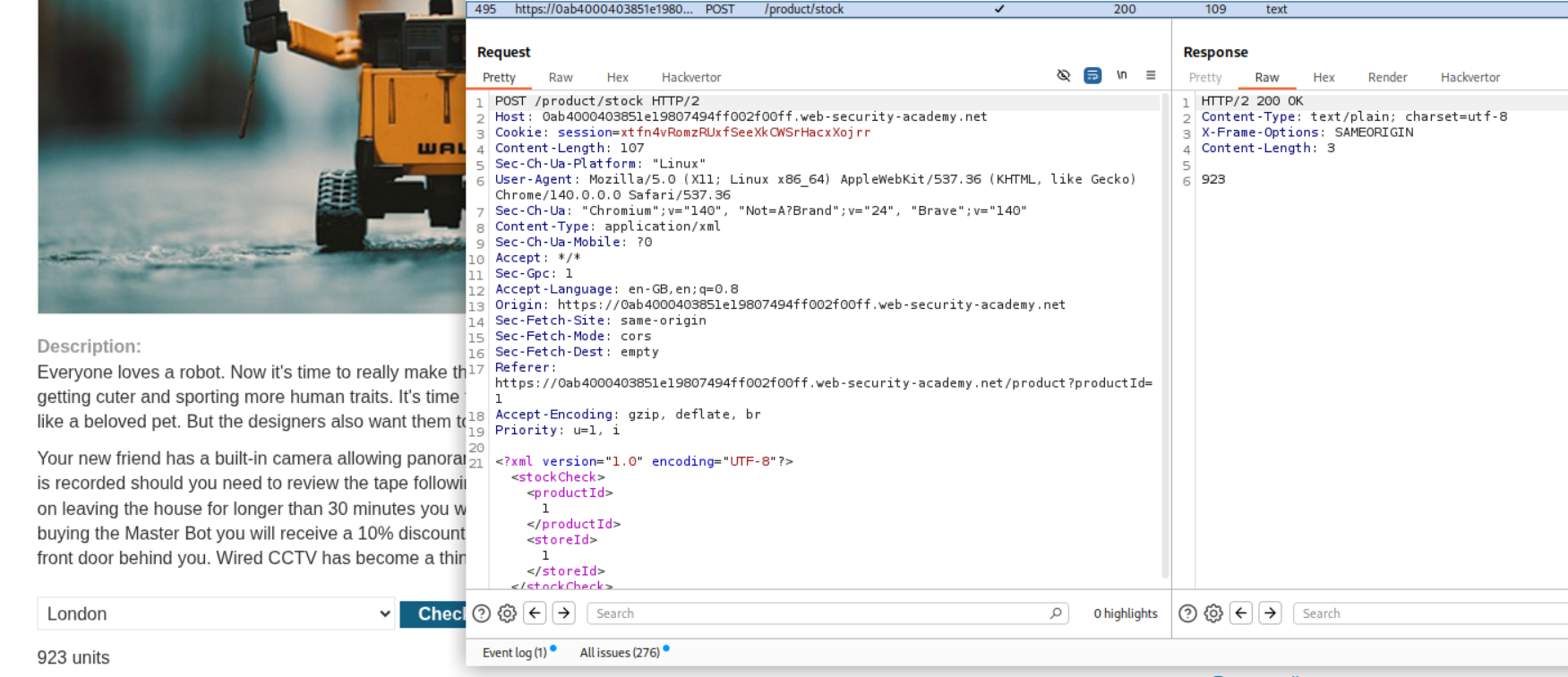This screenshot has height=677, width=1568.
Task: Click magnifier icon in request search box
Action: (x=1056, y=613)
